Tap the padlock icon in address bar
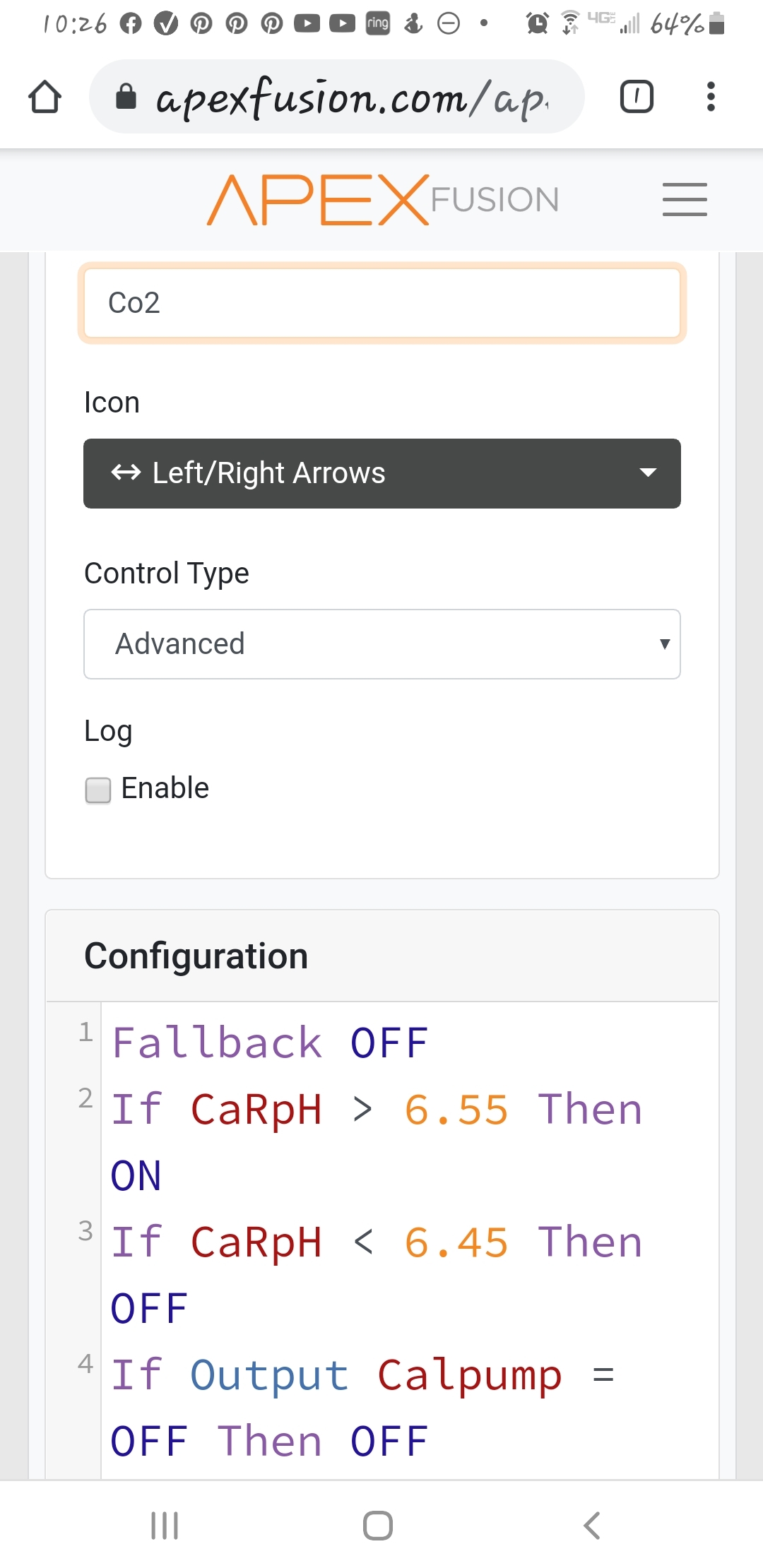 pyautogui.click(x=126, y=97)
